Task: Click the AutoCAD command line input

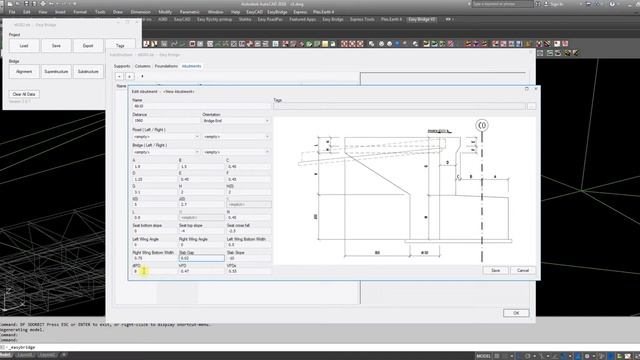Action: 320,347
